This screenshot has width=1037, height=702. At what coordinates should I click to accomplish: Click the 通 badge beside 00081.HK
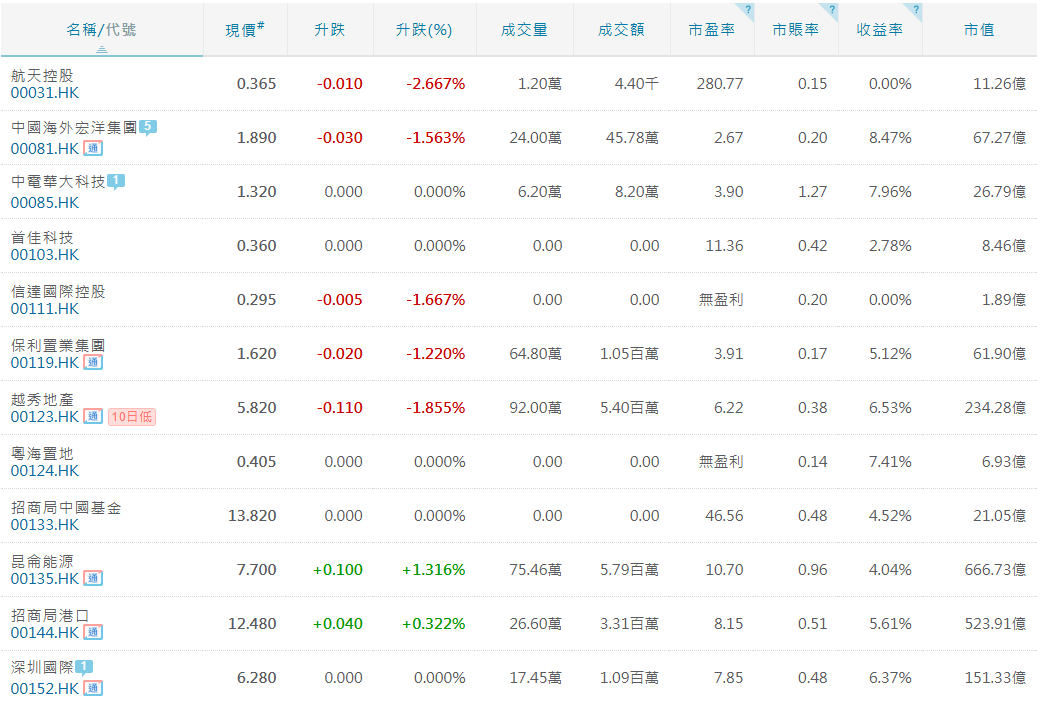(93, 148)
